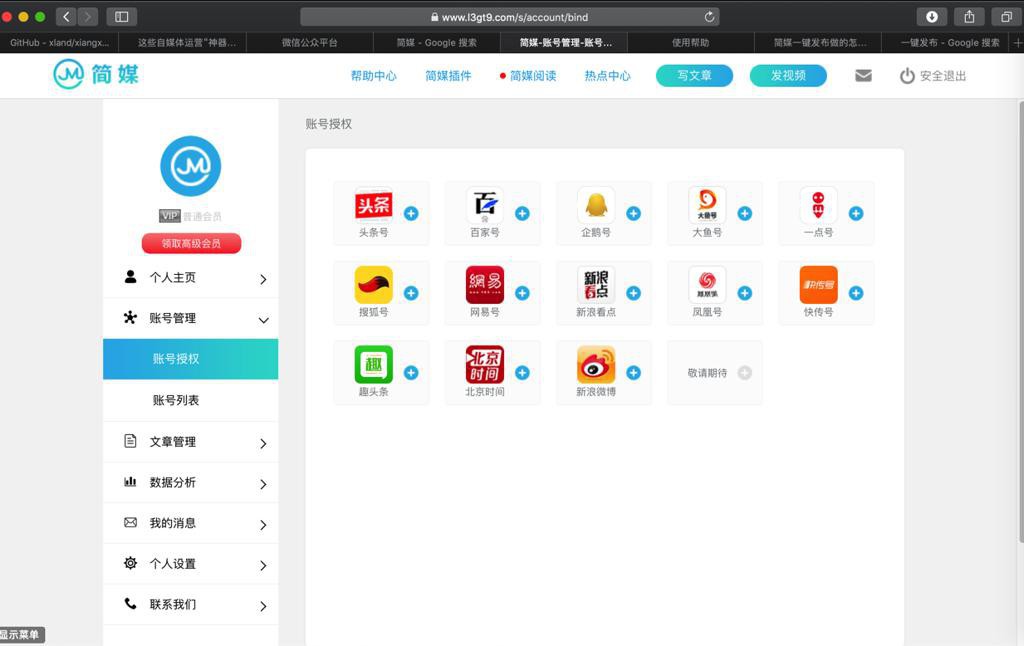Click the 敬请期待 placeholder card
1024x646 pixels.
pos(715,372)
